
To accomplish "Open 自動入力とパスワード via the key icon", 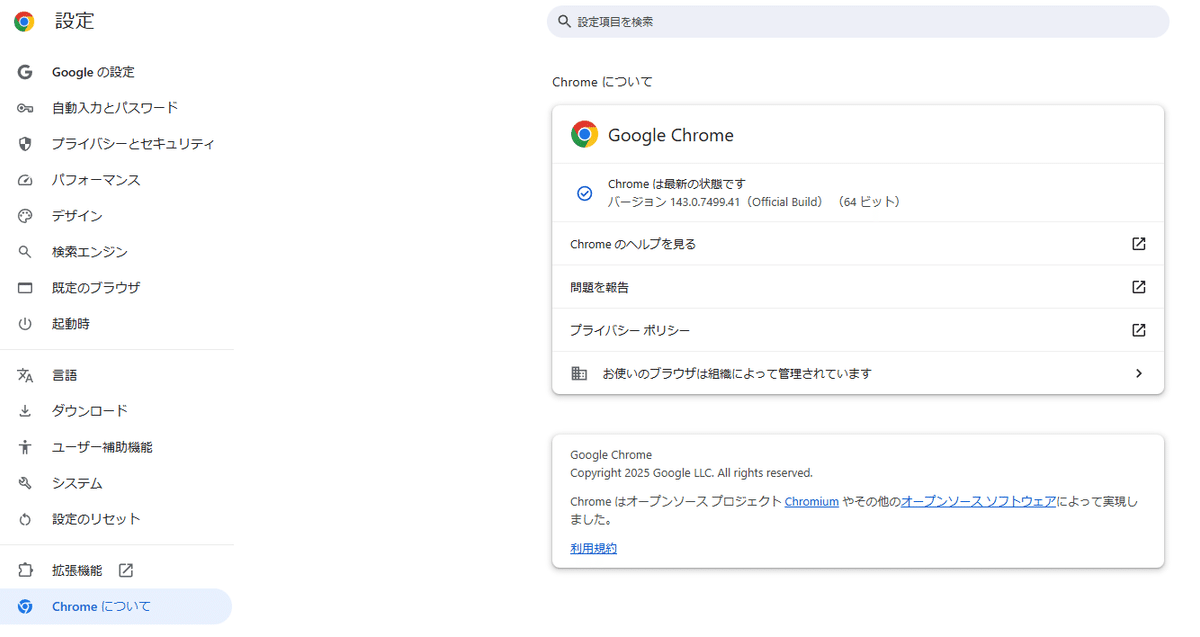I will point(25,107).
